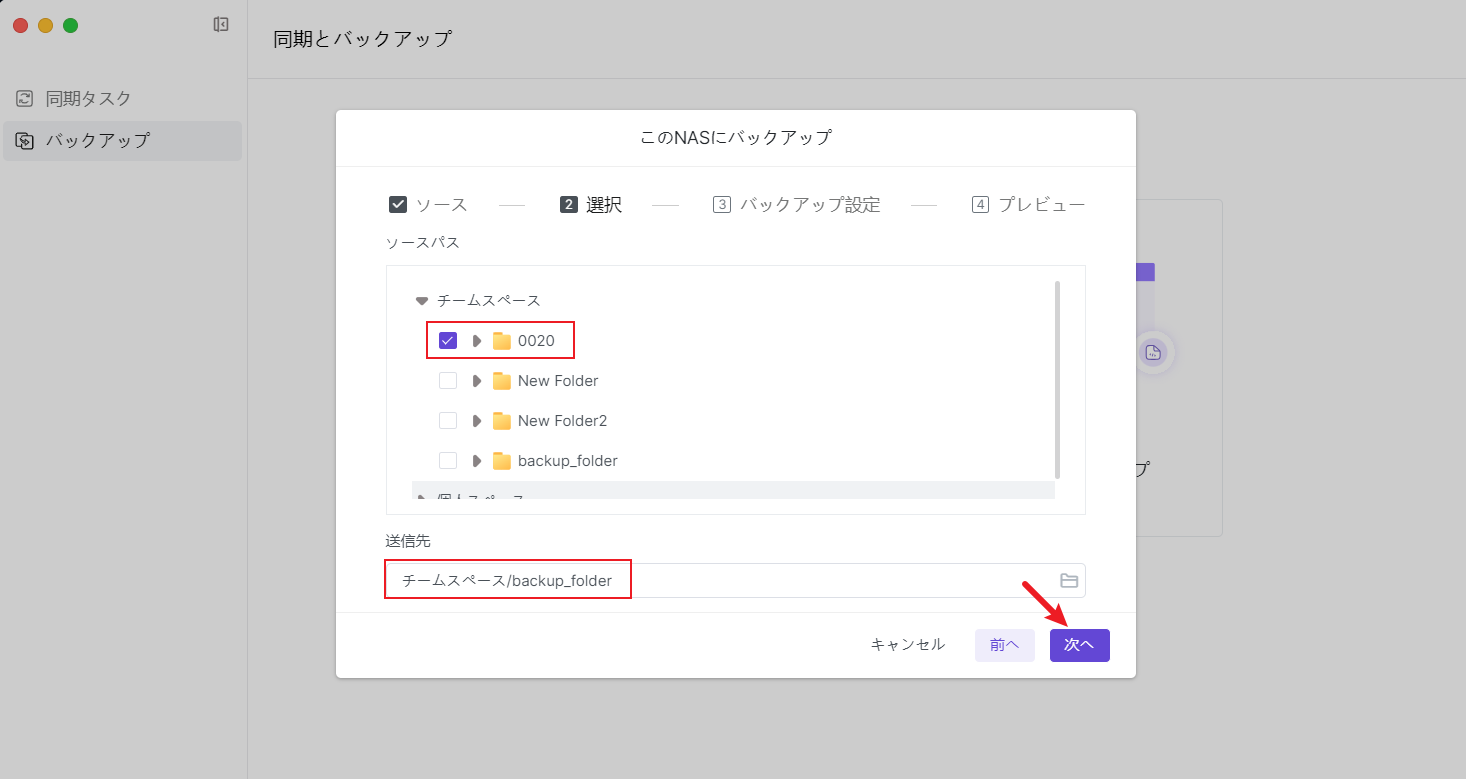This screenshot has width=1466, height=779.
Task: Click the backup icon in sidebar
Action: point(24,141)
